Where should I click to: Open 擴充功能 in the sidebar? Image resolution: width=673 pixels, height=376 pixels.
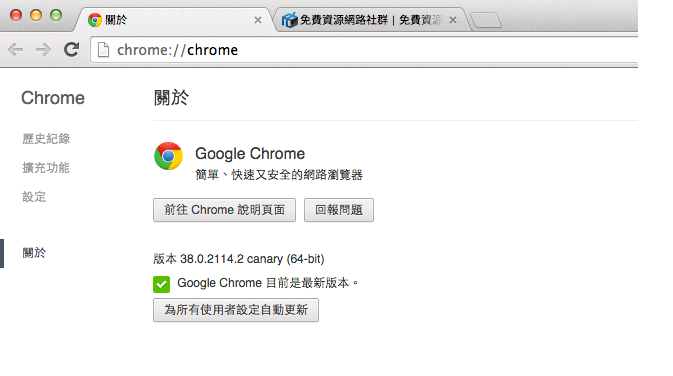click(x=46, y=168)
